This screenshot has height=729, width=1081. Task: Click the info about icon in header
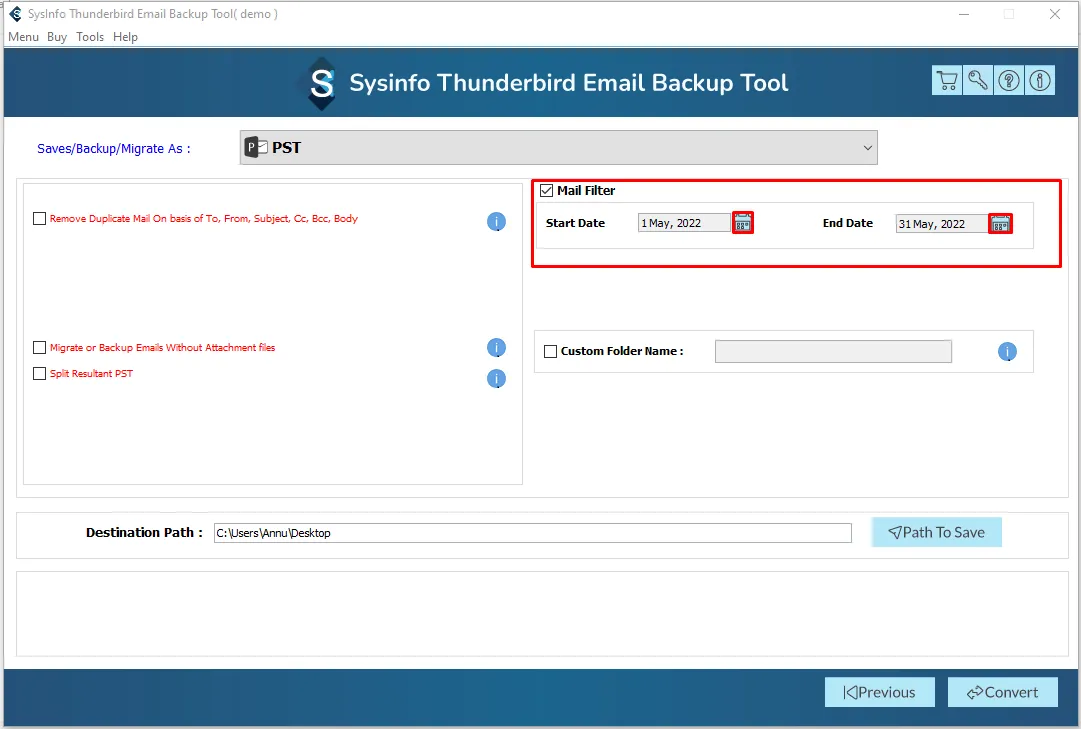(x=1040, y=81)
